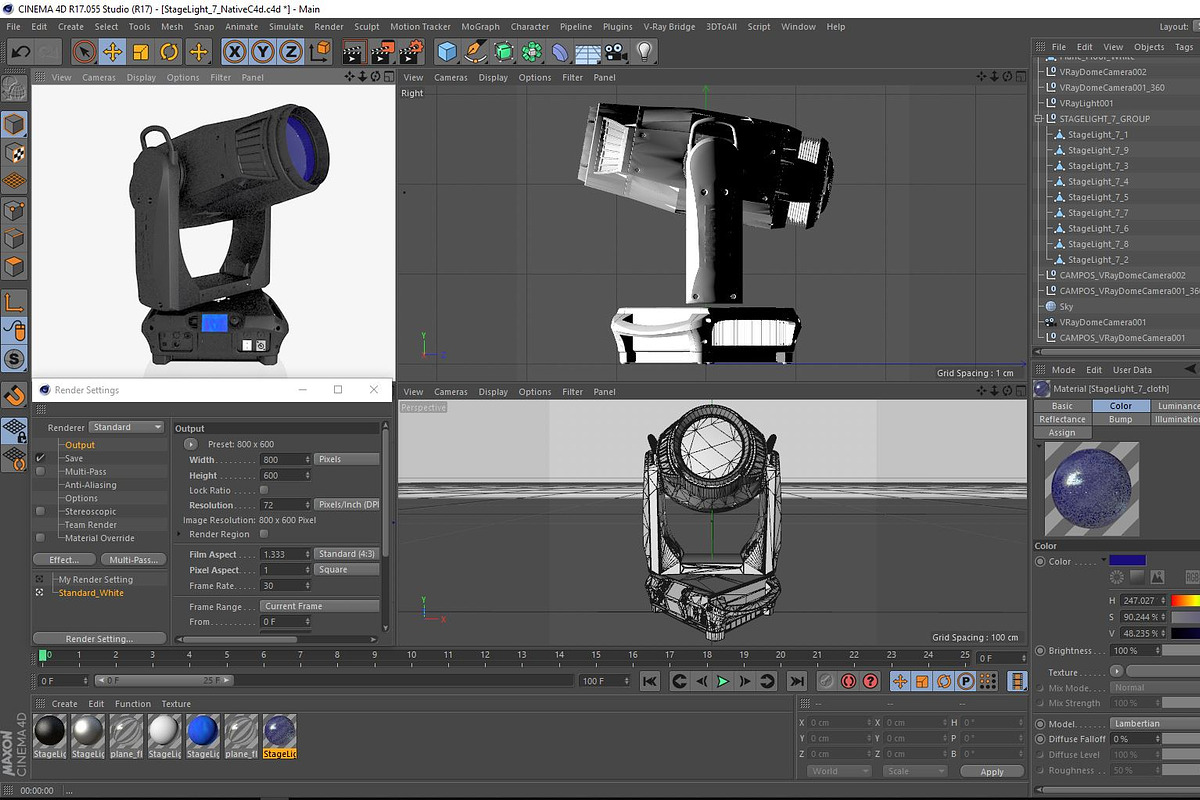Enable the Multi-Pass checkbox
1200x800 pixels.
41,471
